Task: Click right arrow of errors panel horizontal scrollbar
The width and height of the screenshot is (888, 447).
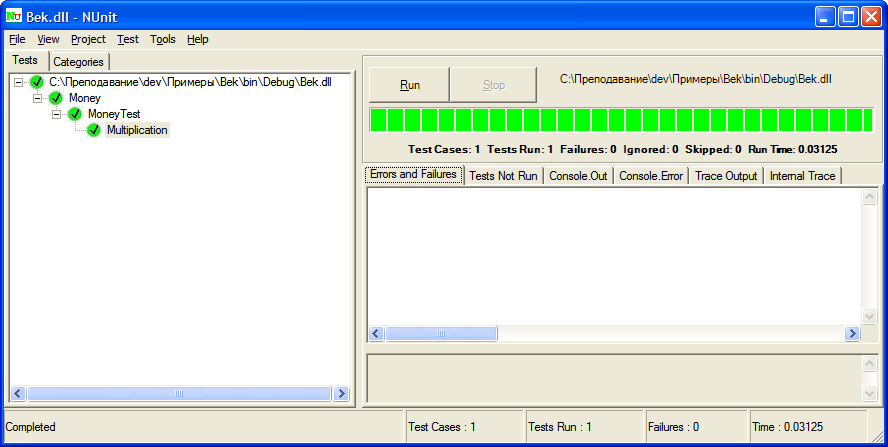Action: tap(852, 334)
